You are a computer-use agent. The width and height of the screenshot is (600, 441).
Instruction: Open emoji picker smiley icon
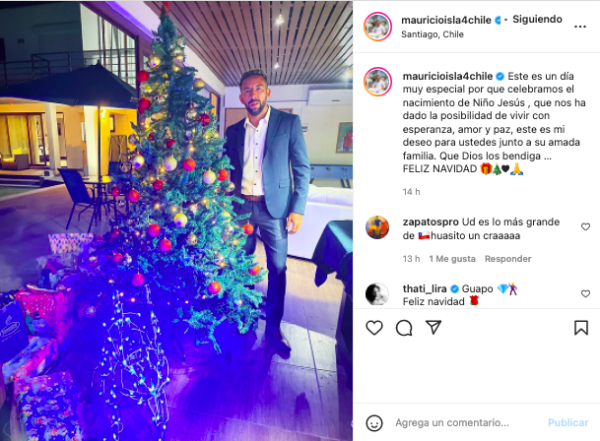[x=374, y=423]
